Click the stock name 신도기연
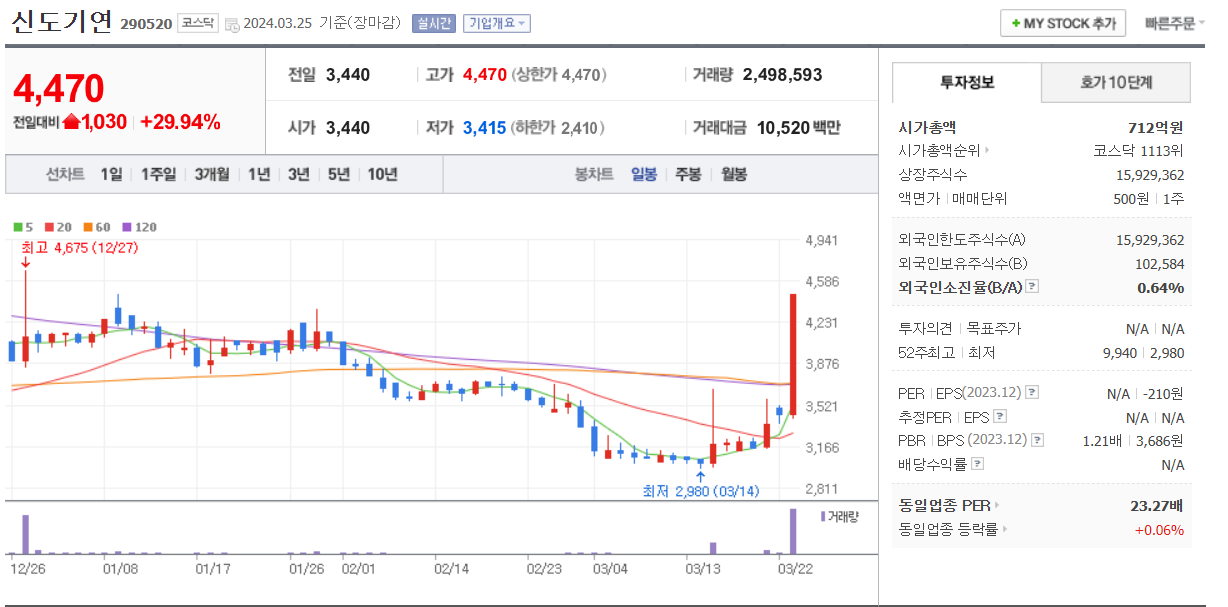The height and width of the screenshot is (607, 1228). (61, 22)
